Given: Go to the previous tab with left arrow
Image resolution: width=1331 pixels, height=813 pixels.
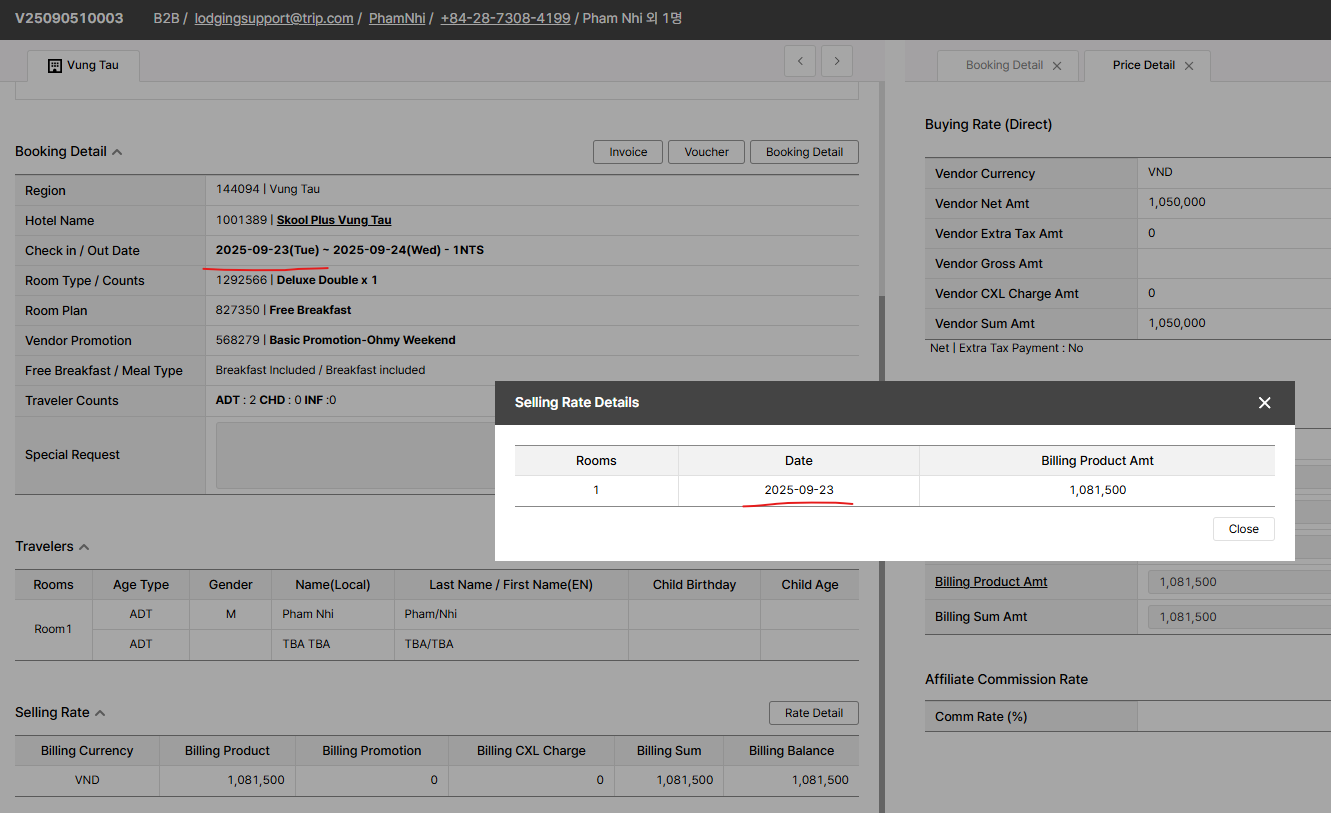Looking at the screenshot, I should tap(800, 61).
